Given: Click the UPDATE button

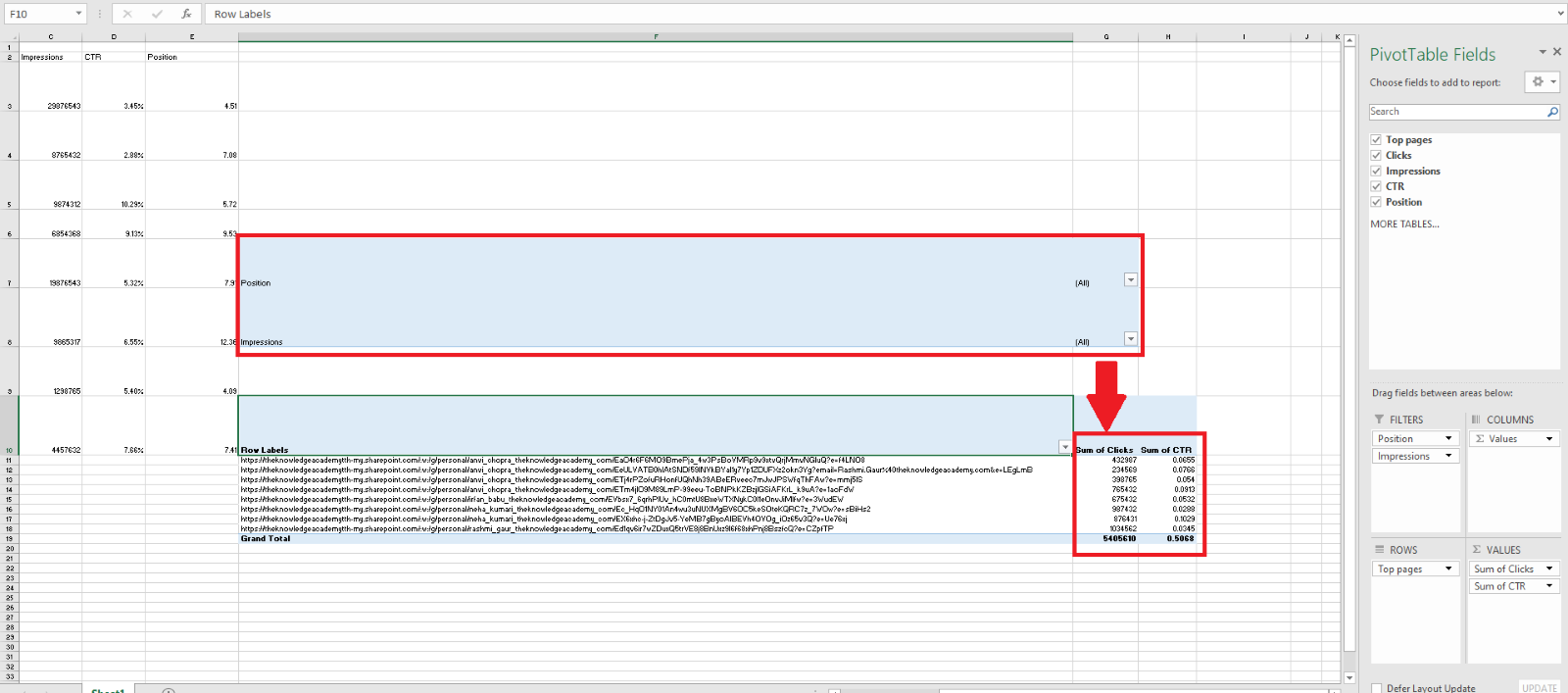Looking at the screenshot, I should tap(1539, 688).
